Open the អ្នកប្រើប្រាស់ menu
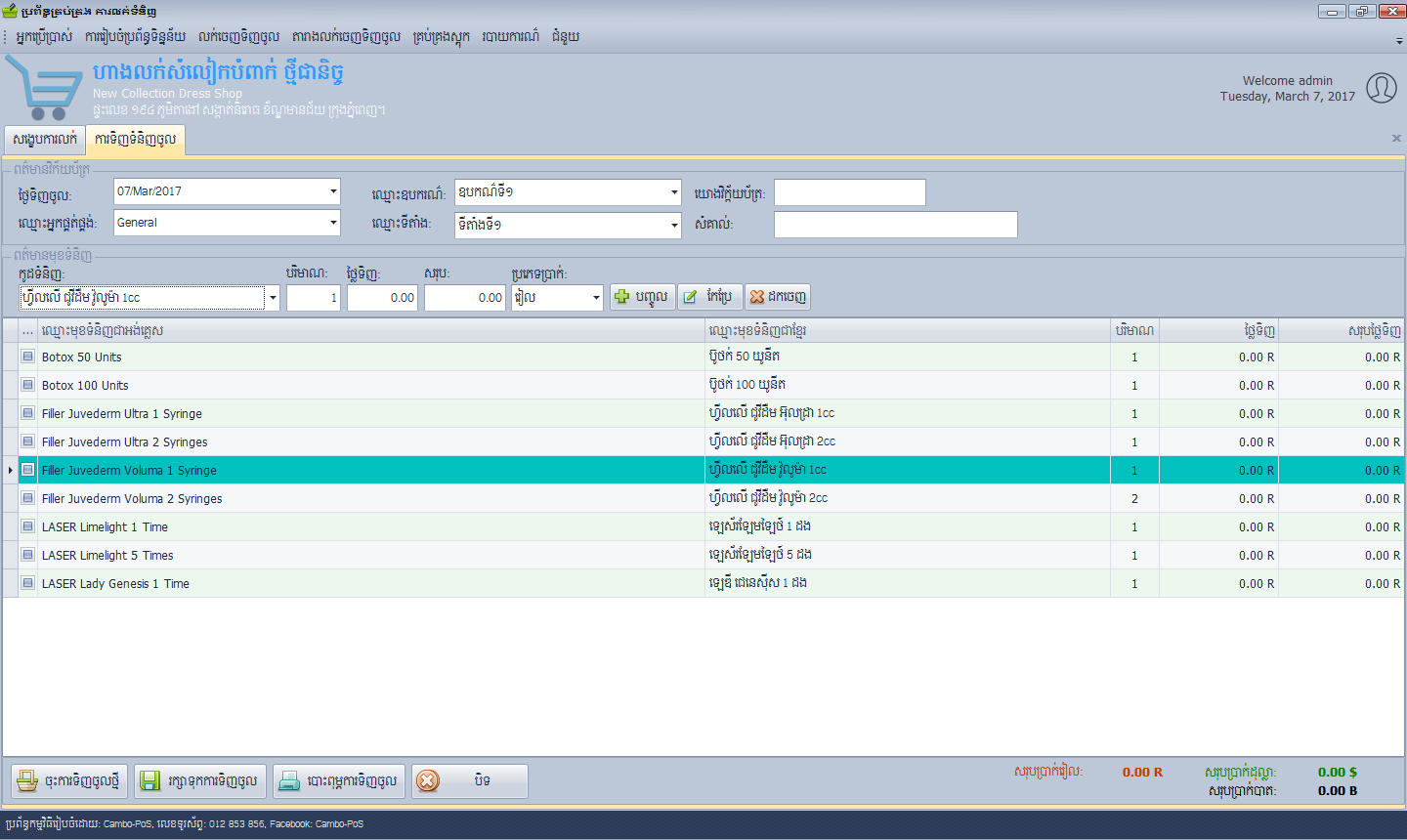The width and height of the screenshot is (1407, 840). (44, 36)
